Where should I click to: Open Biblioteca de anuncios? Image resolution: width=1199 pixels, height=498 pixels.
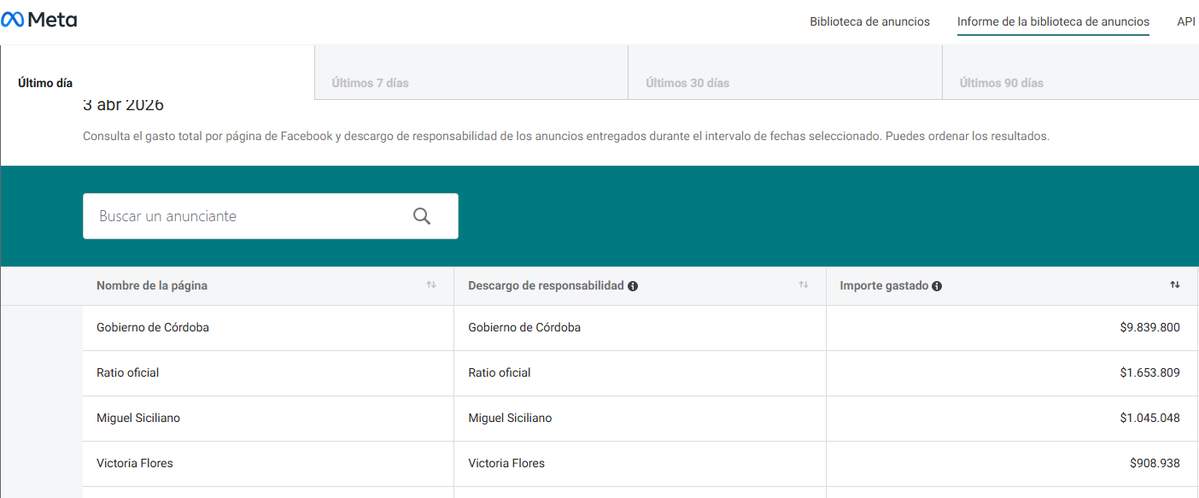[869, 21]
